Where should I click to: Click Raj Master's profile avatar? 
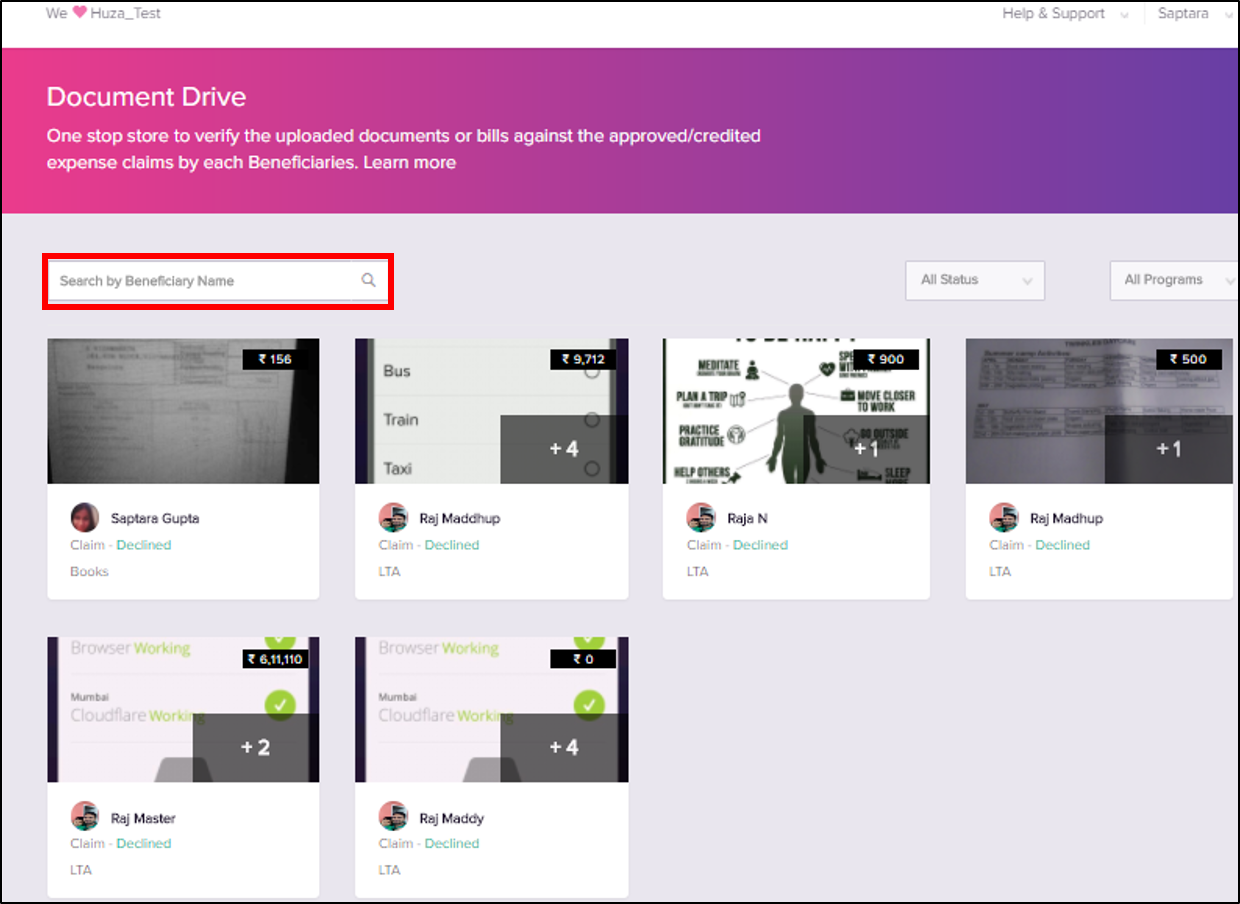coord(85,817)
